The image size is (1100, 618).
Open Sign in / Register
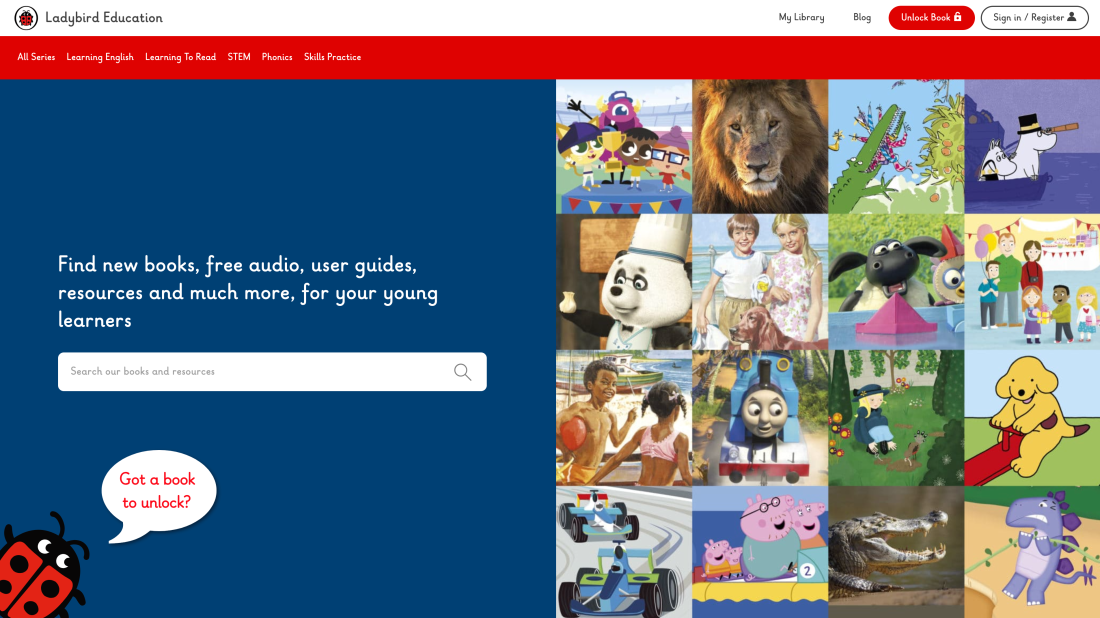pos(1034,18)
